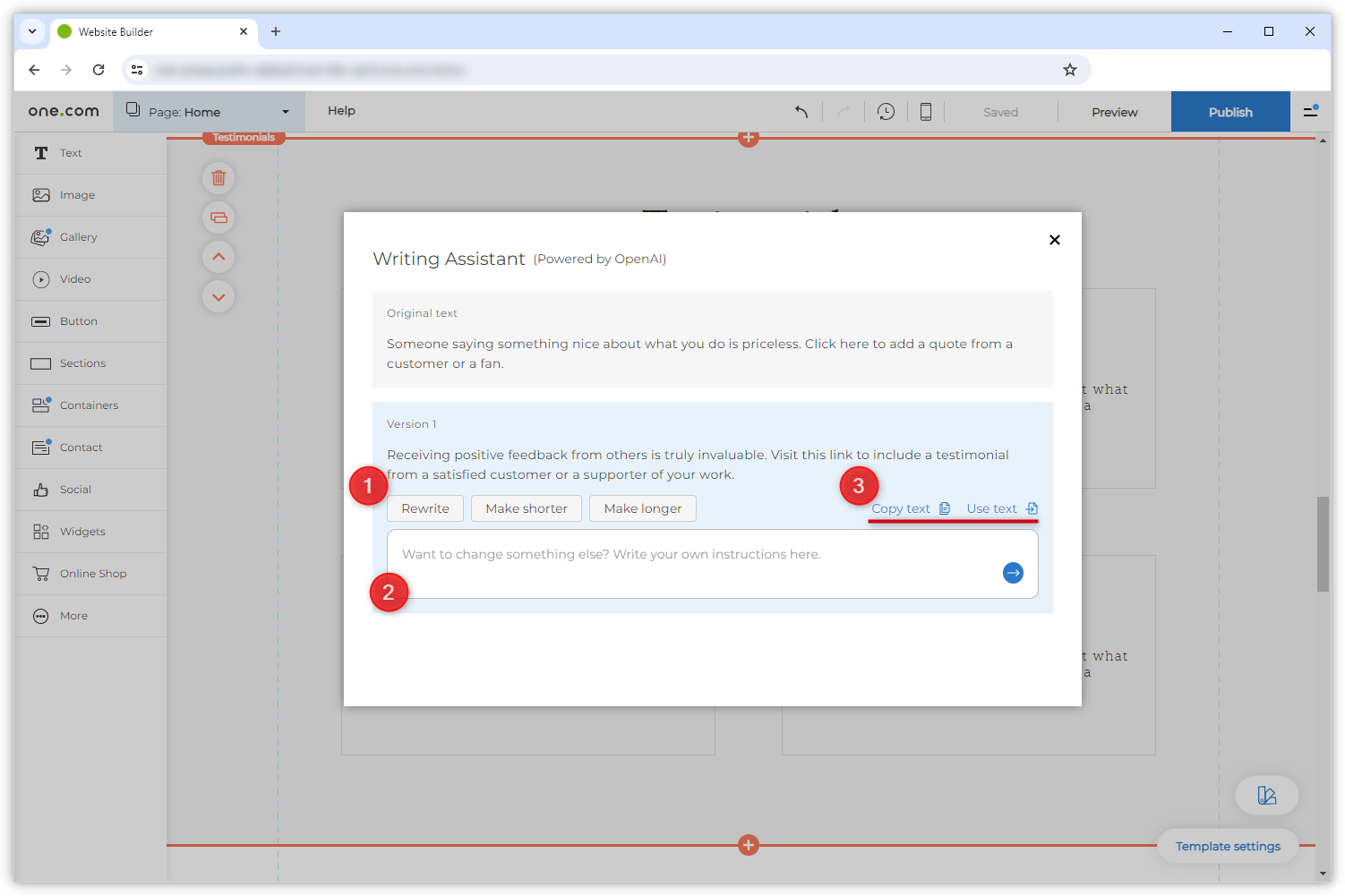Open Template settings button
Screen dimensions: 1345x896
1227,846
